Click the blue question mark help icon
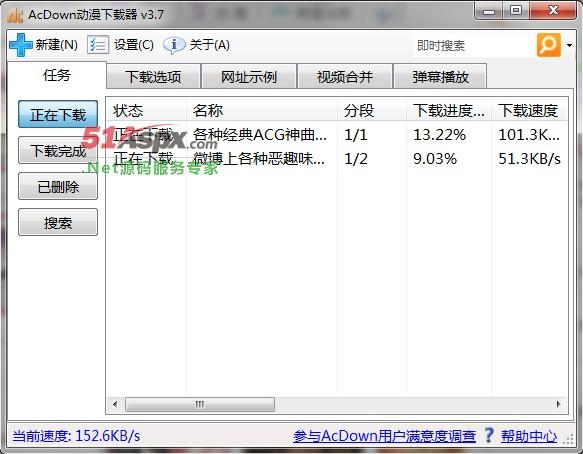 [x=489, y=435]
